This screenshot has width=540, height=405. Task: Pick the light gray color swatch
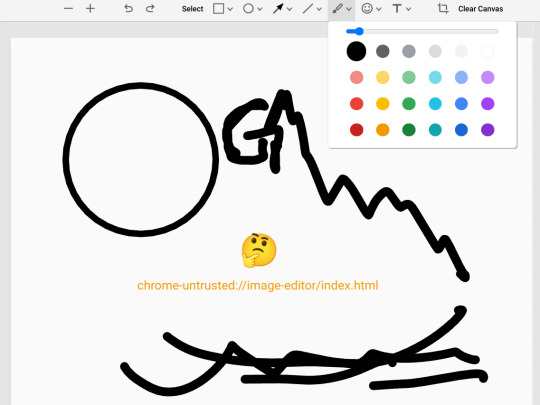point(435,51)
